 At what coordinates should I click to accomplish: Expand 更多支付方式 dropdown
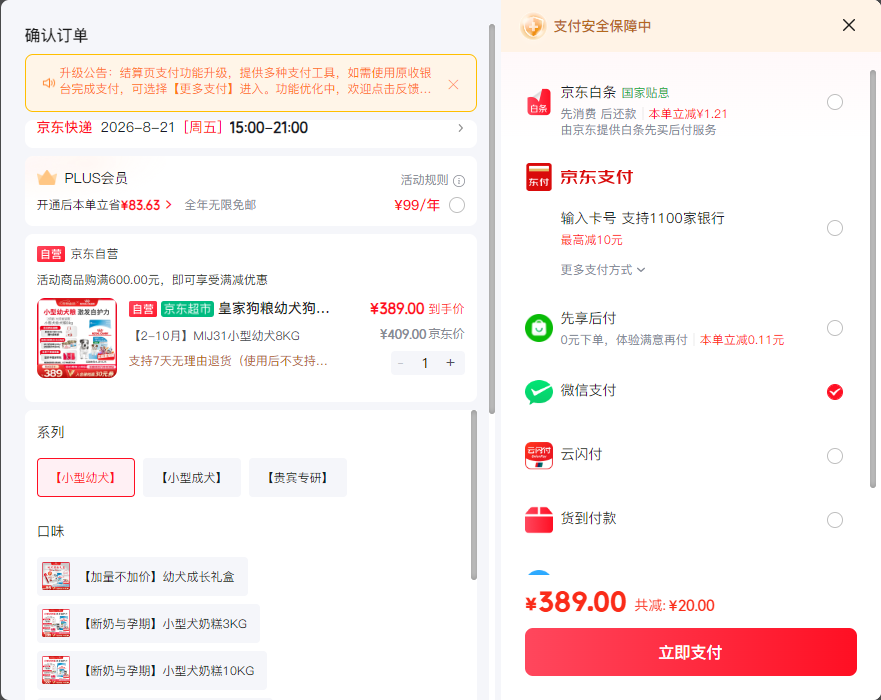(x=603, y=270)
